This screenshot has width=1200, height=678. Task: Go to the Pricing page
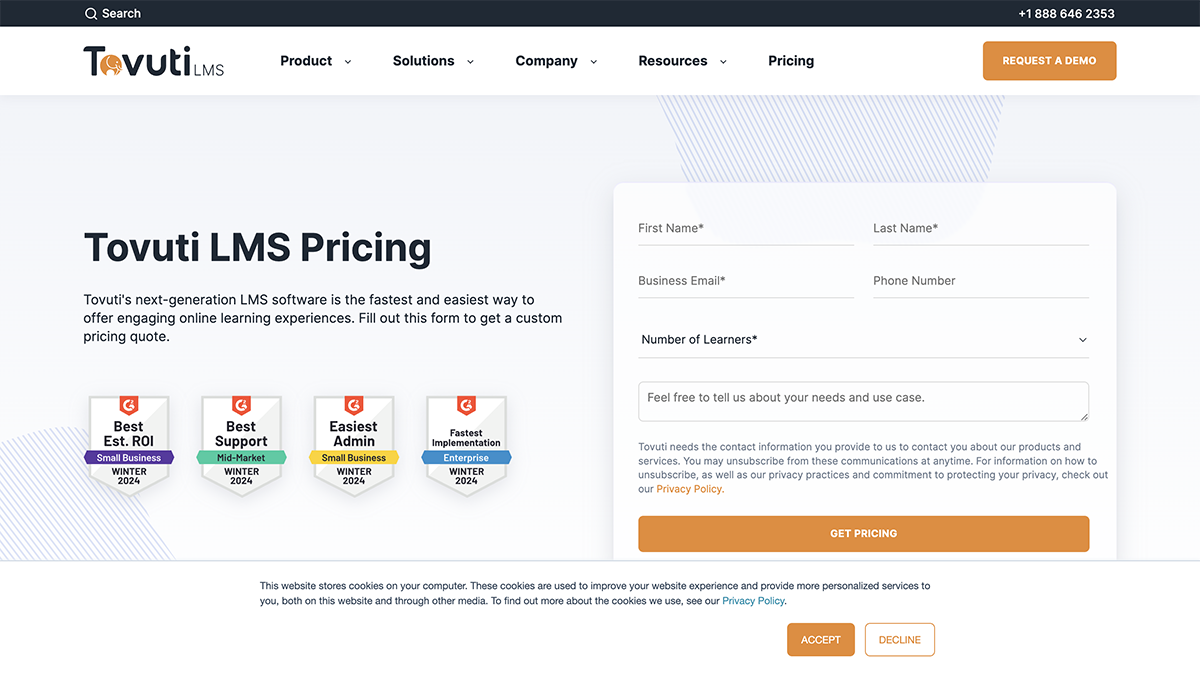click(x=791, y=60)
